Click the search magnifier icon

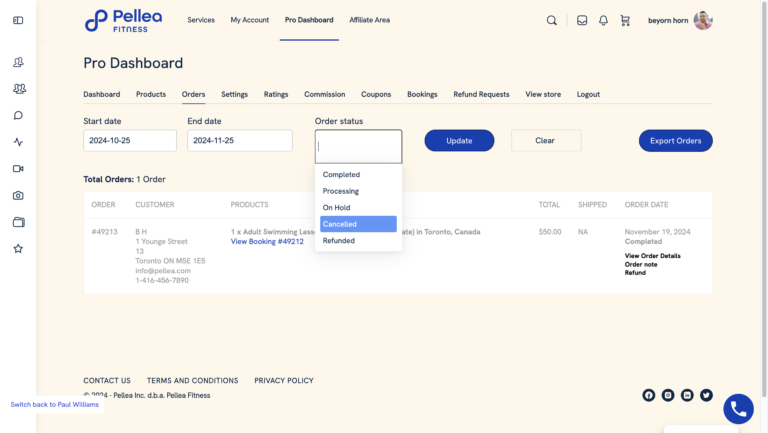pyautogui.click(x=552, y=20)
